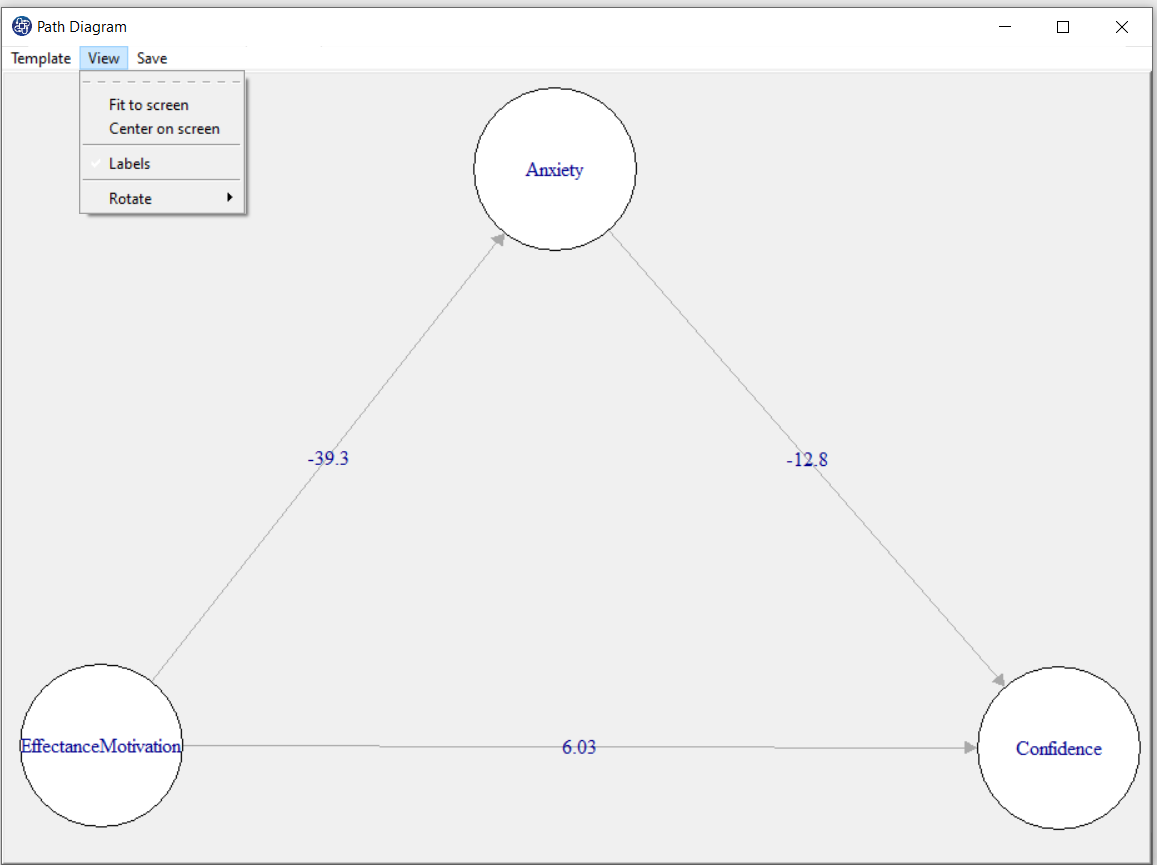Viewport: 1157px width, 865px height.
Task: Select Center on screen option
Action: [164, 129]
